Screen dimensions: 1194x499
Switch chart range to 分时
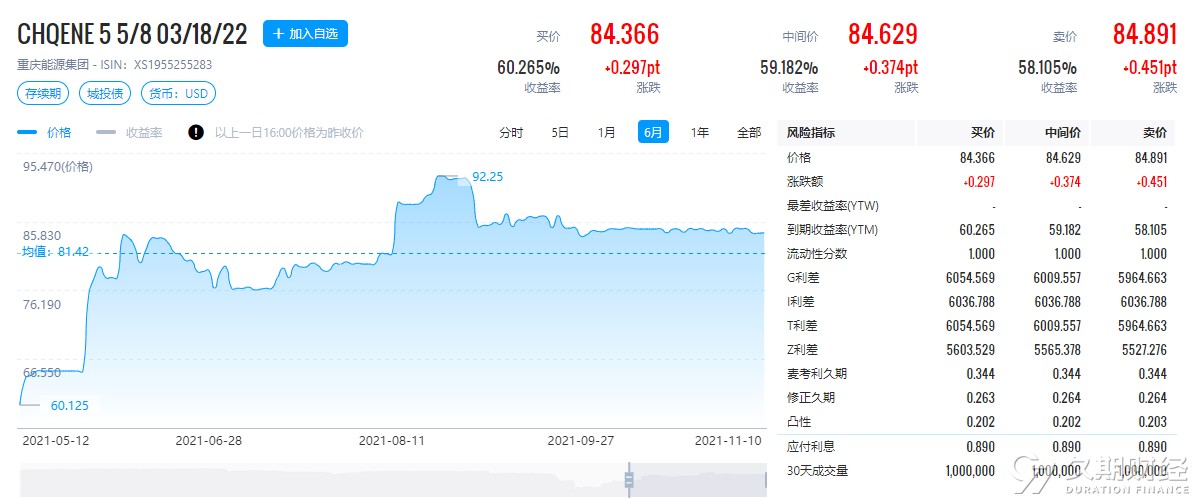coord(512,133)
